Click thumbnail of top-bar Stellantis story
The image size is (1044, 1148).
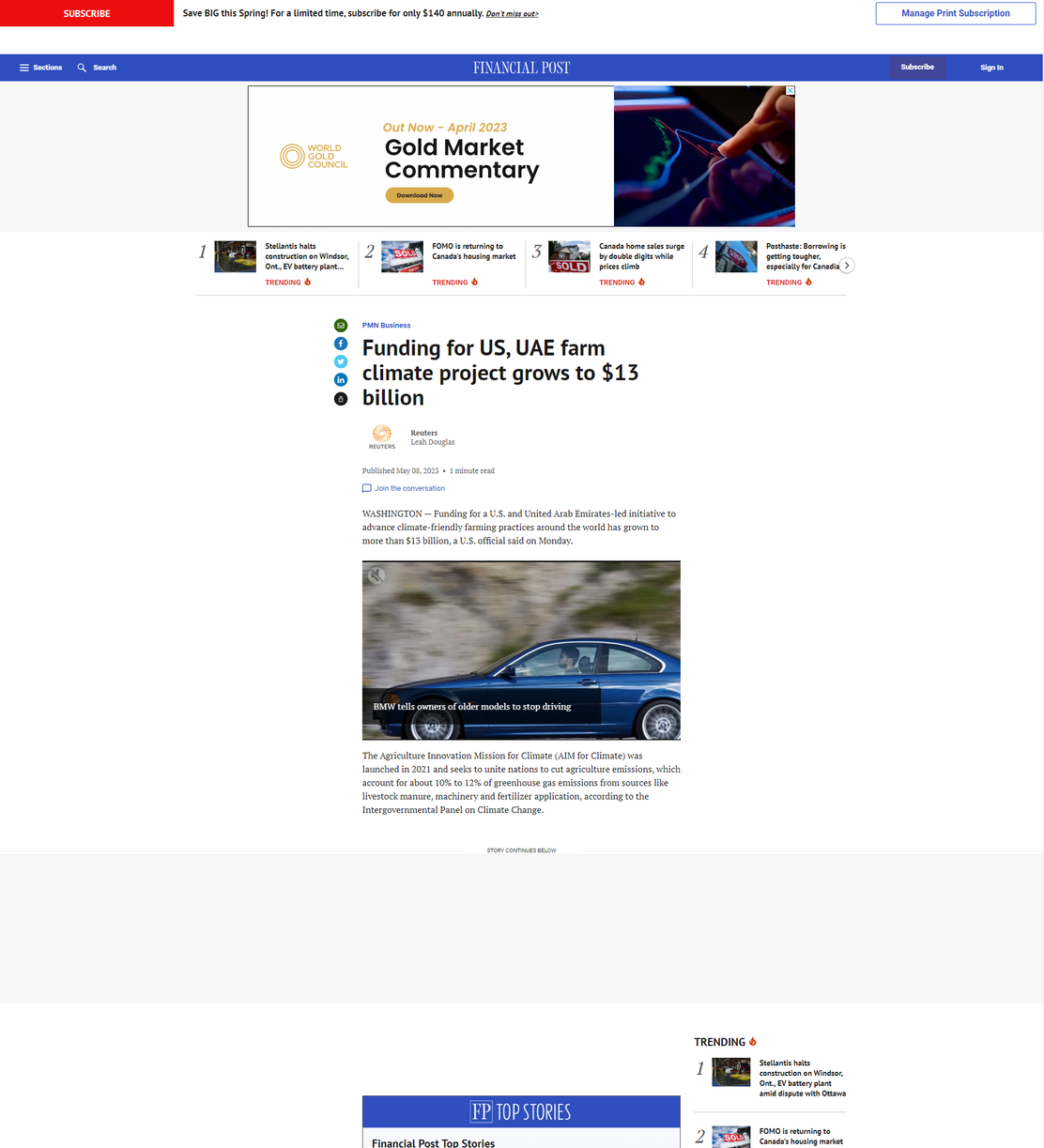click(236, 257)
